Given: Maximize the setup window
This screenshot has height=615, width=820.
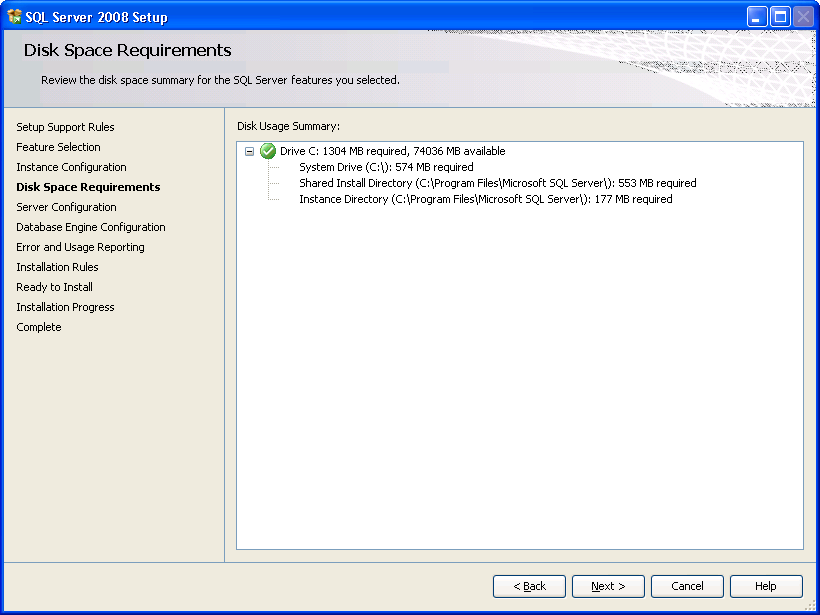Looking at the screenshot, I should click(x=780, y=17).
